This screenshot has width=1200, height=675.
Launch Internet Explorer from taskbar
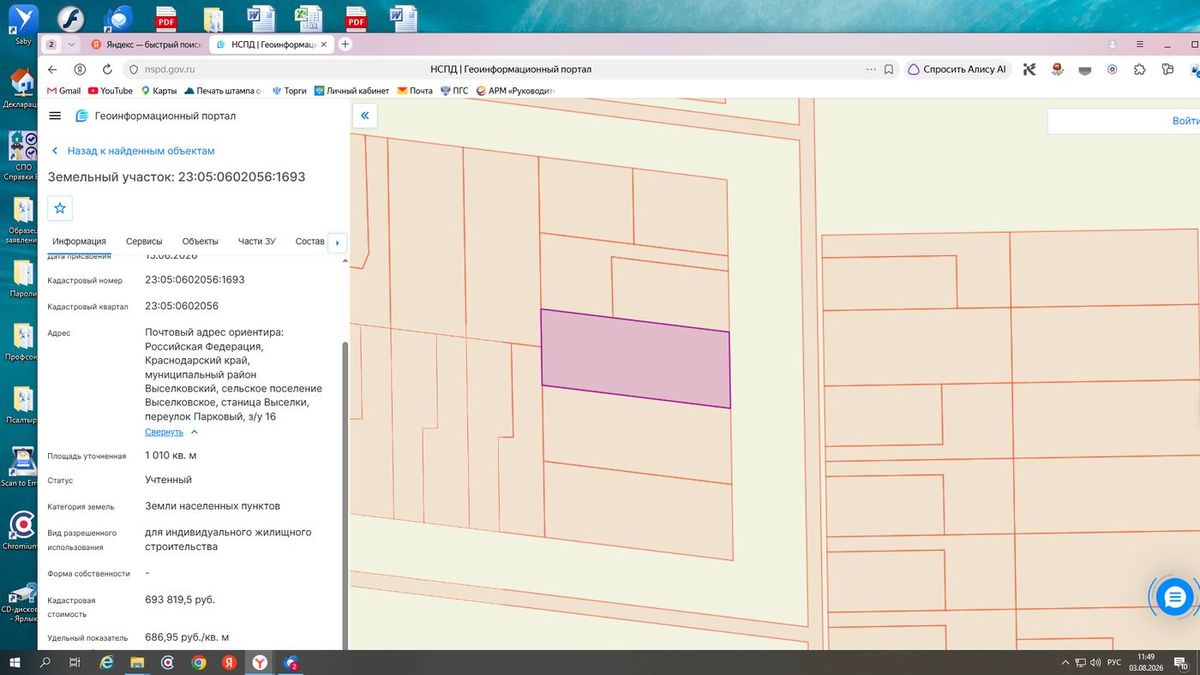106,662
